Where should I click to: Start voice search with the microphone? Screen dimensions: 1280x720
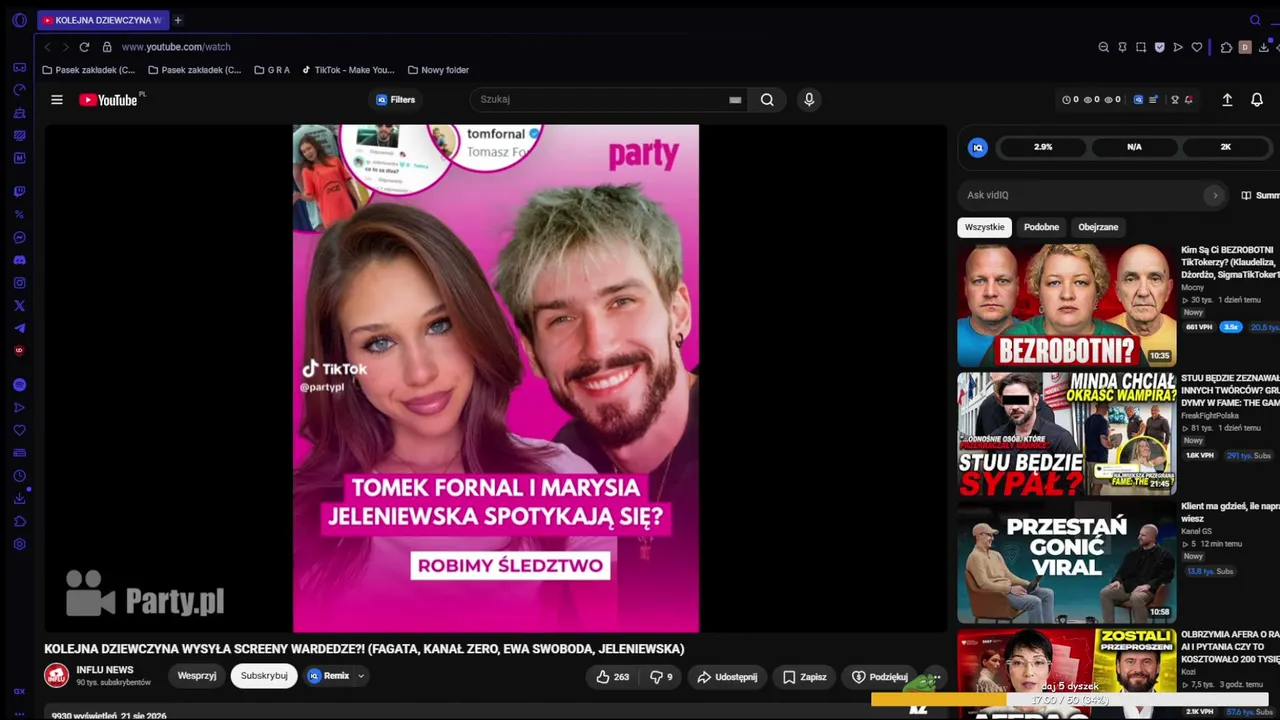(x=809, y=100)
